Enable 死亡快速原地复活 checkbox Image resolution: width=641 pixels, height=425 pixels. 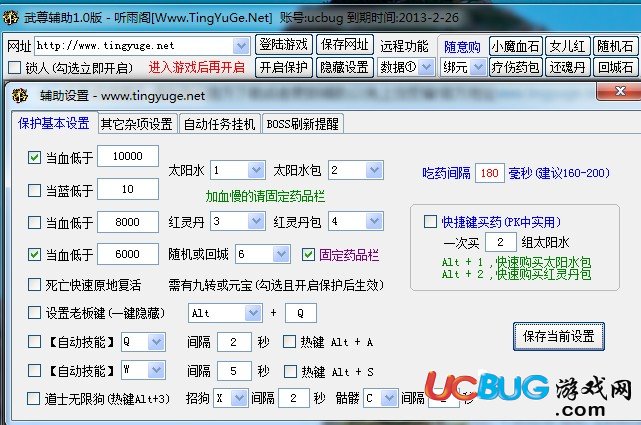click(x=34, y=284)
